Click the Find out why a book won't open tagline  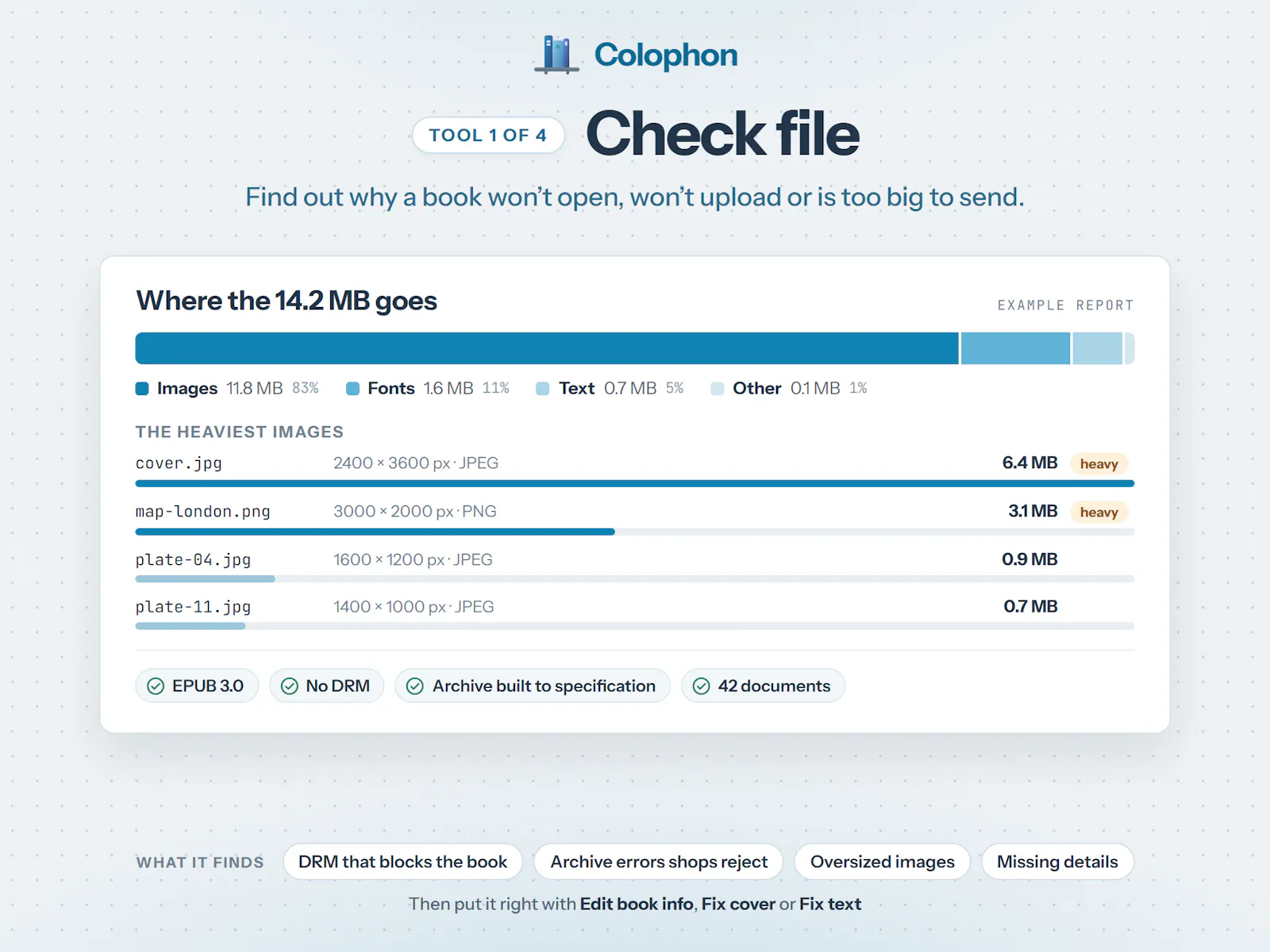635,197
